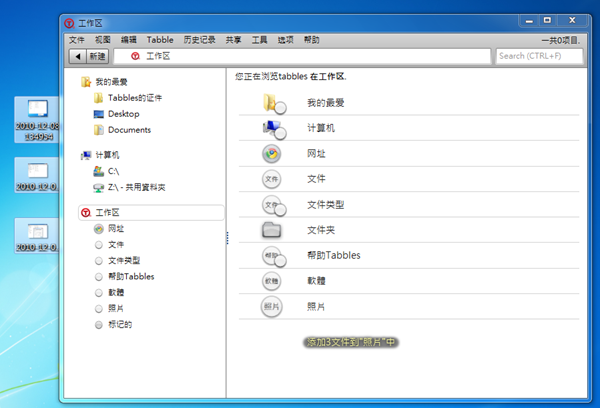Click the Desktop label in sidebar
The image size is (600, 408).
pos(124,114)
